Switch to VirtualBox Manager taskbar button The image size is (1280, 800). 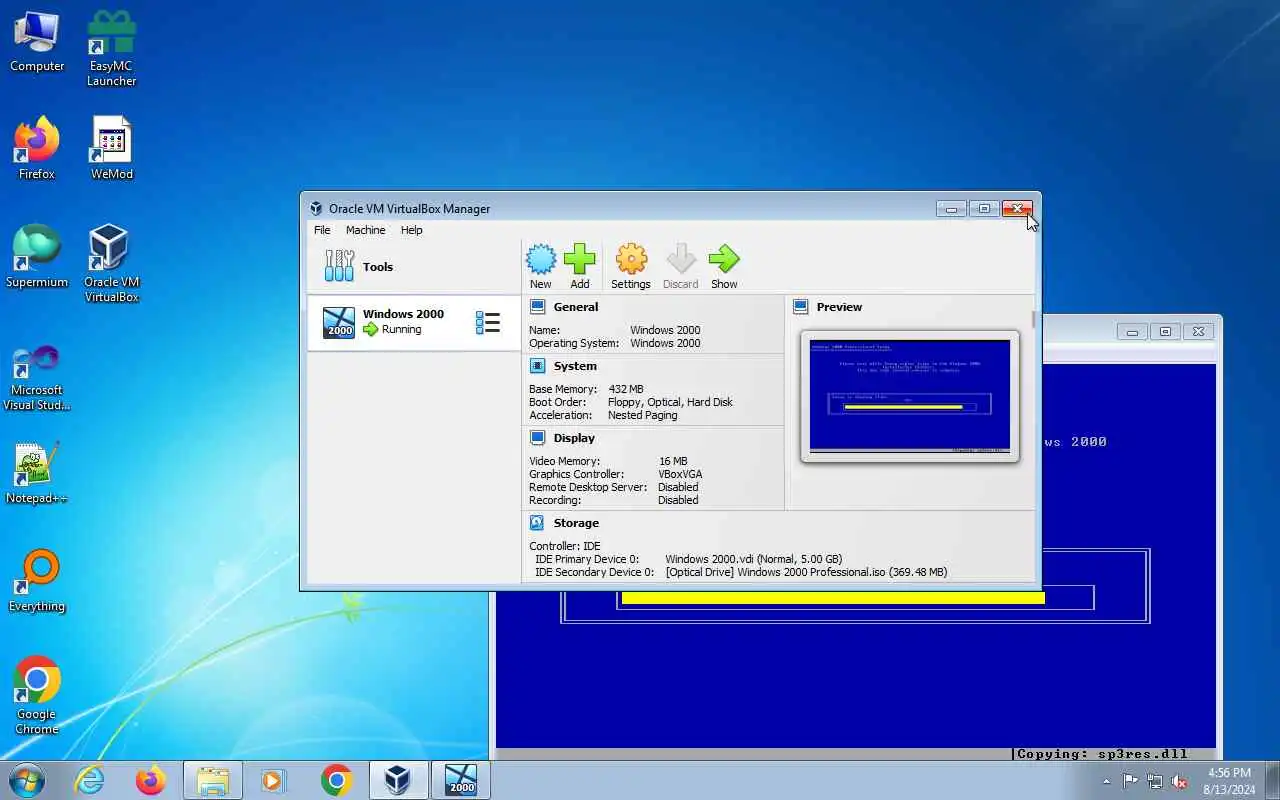point(398,780)
